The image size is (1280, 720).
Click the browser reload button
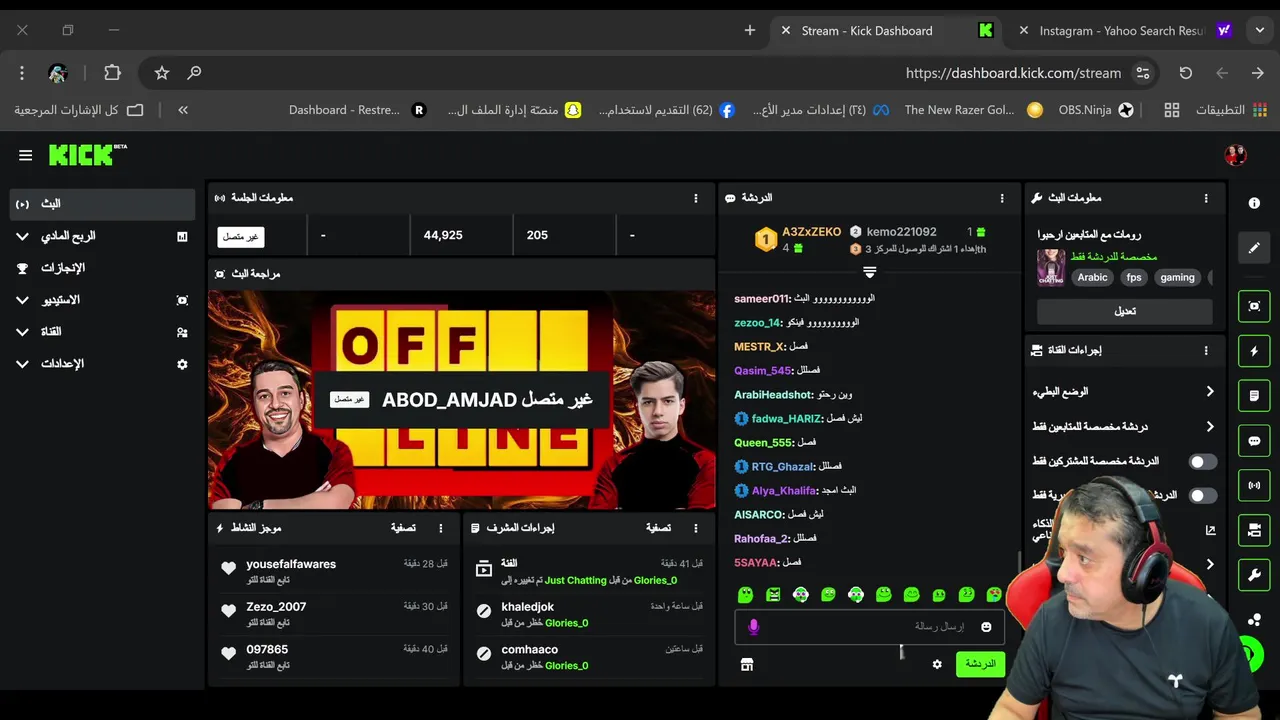pos(1186,73)
